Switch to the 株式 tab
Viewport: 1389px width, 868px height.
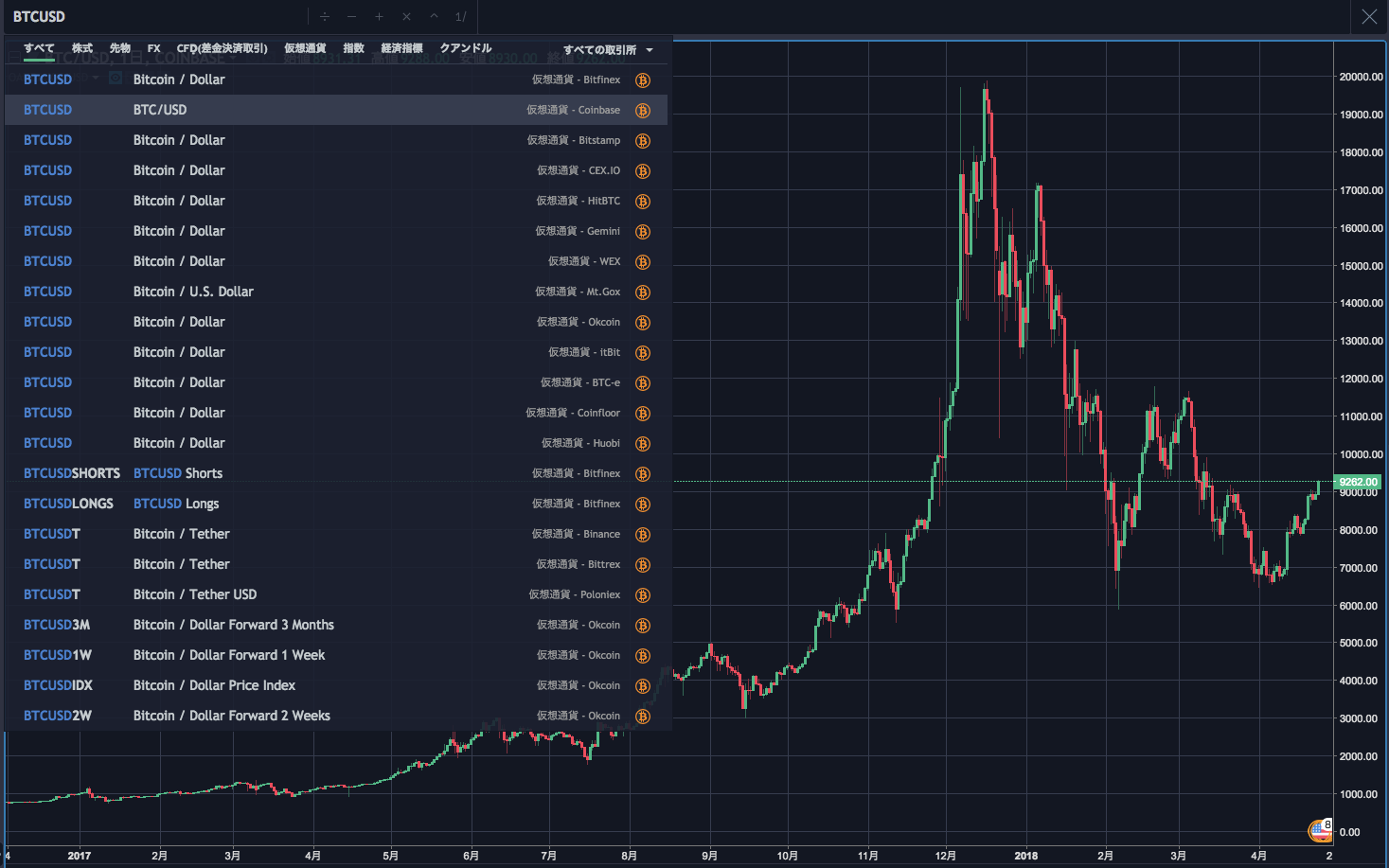tap(82, 48)
